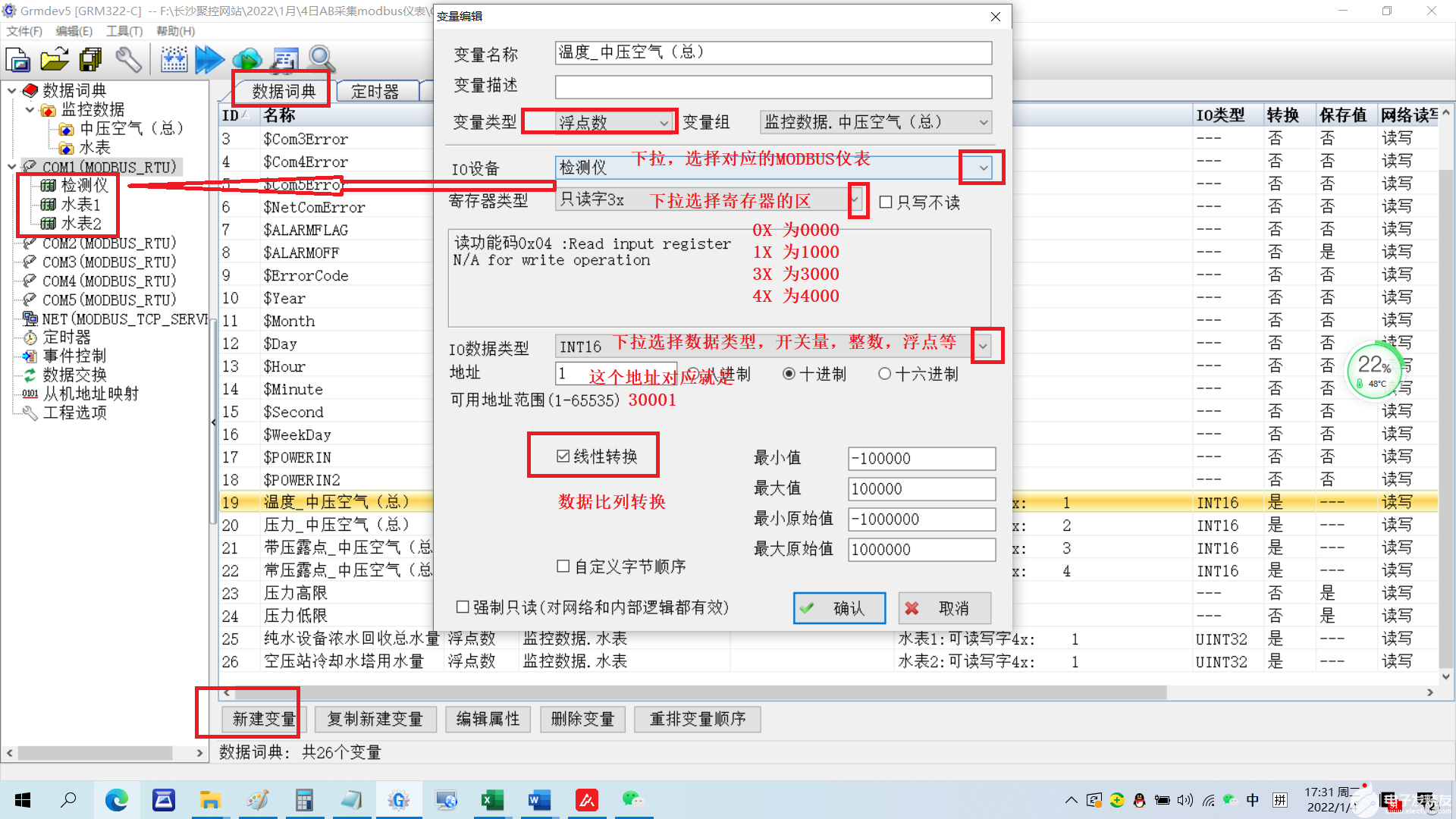
Task: Open the wrench settings tool
Action: 128,59
